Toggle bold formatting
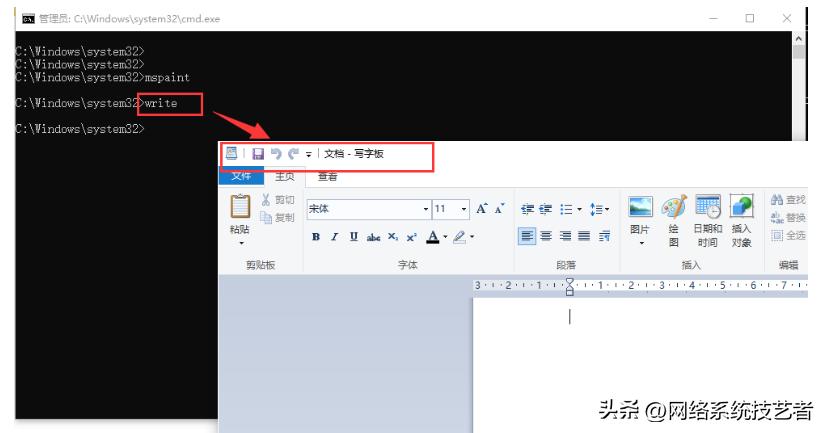The height and width of the screenshot is (433, 826). pos(316,237)
